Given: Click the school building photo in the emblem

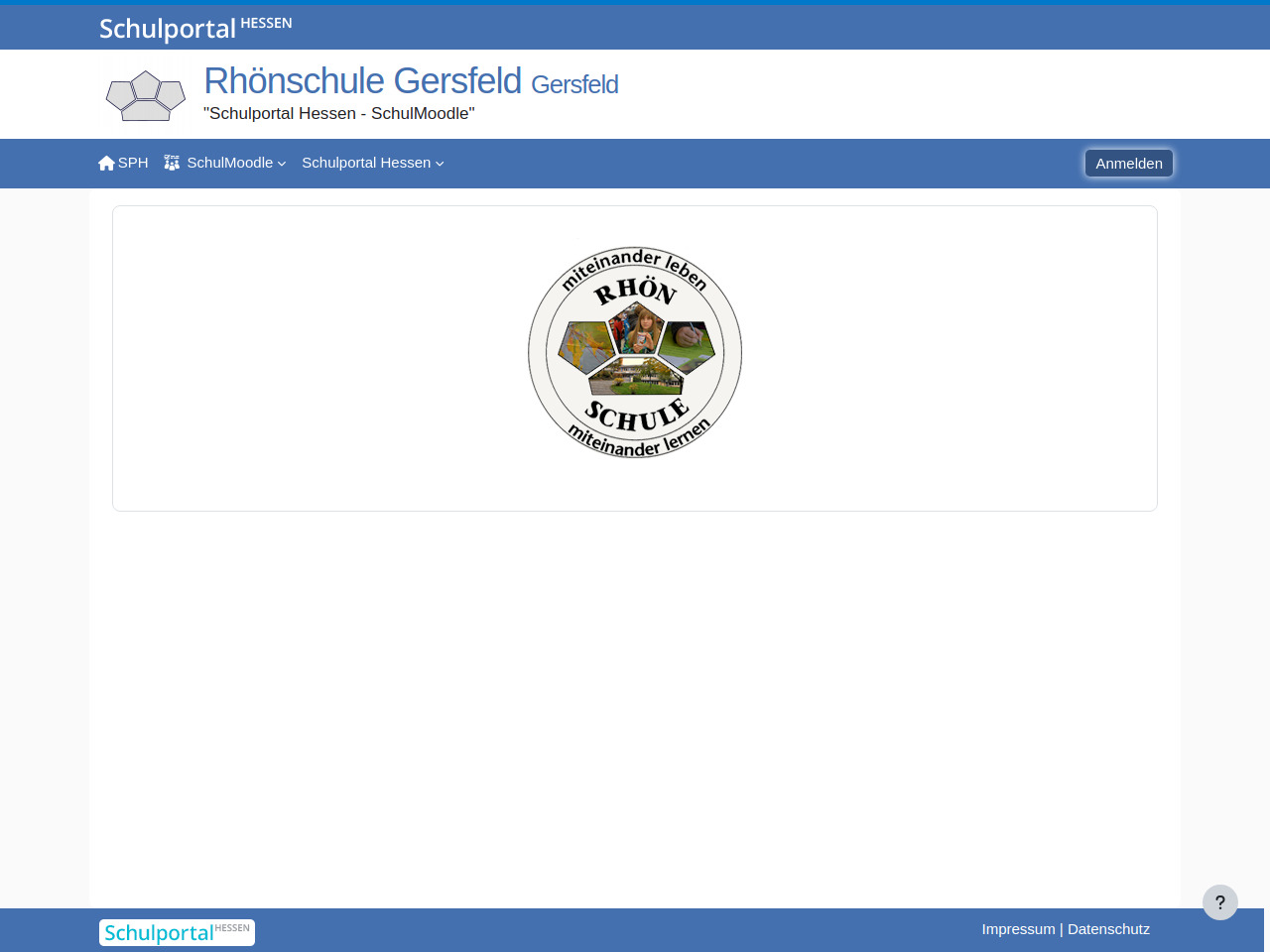Looking at the screenshot, I should (635, 376).
